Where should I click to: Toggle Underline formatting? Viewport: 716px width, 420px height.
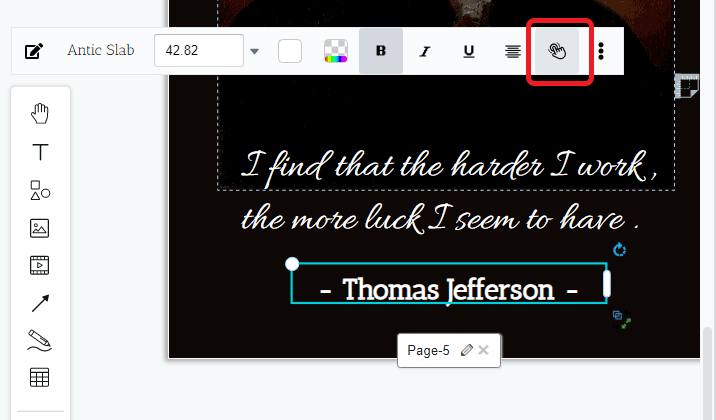[x=469, y=51]
